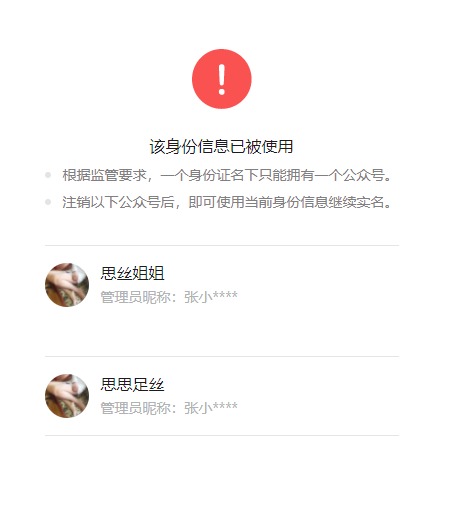Click masked name 张小**** under 思思足丝
Image resolution: width=471 pixels, height=507 pixels.
[211, 408]
